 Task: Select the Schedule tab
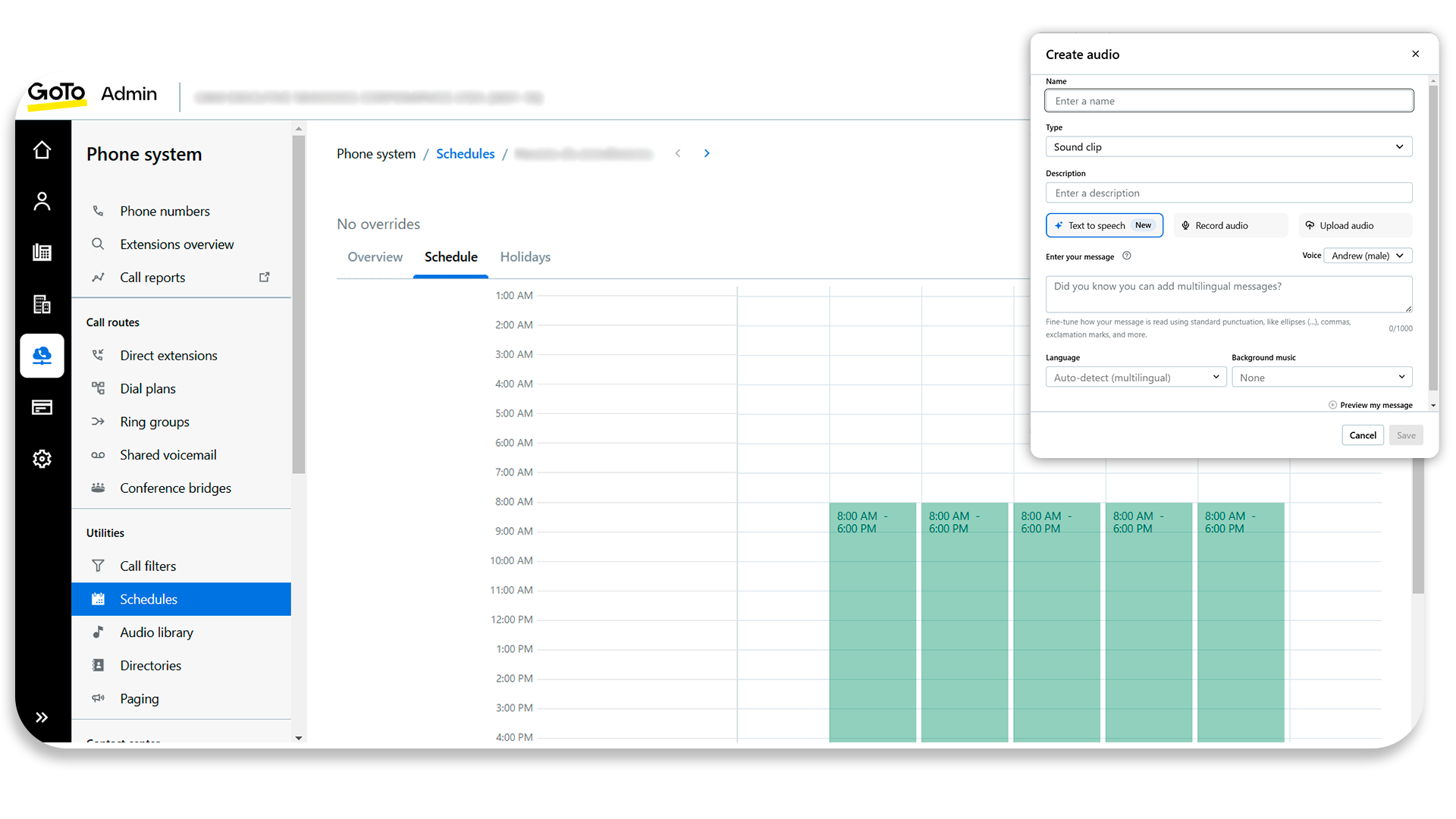point(451,257)
